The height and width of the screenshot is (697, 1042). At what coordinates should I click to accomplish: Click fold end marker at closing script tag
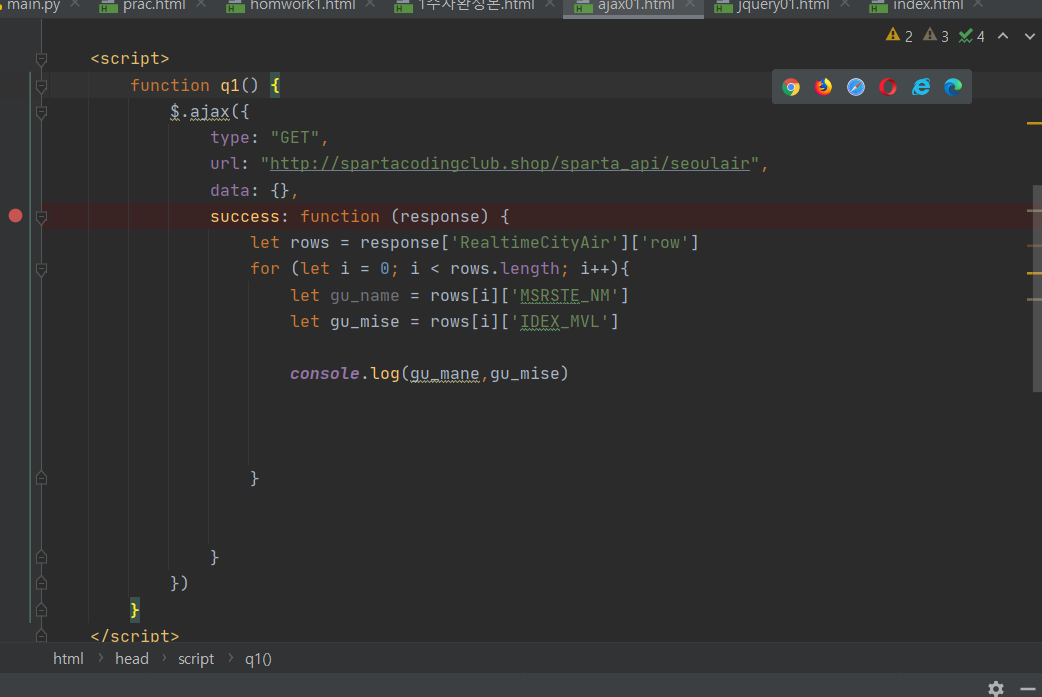coord(41,635)
